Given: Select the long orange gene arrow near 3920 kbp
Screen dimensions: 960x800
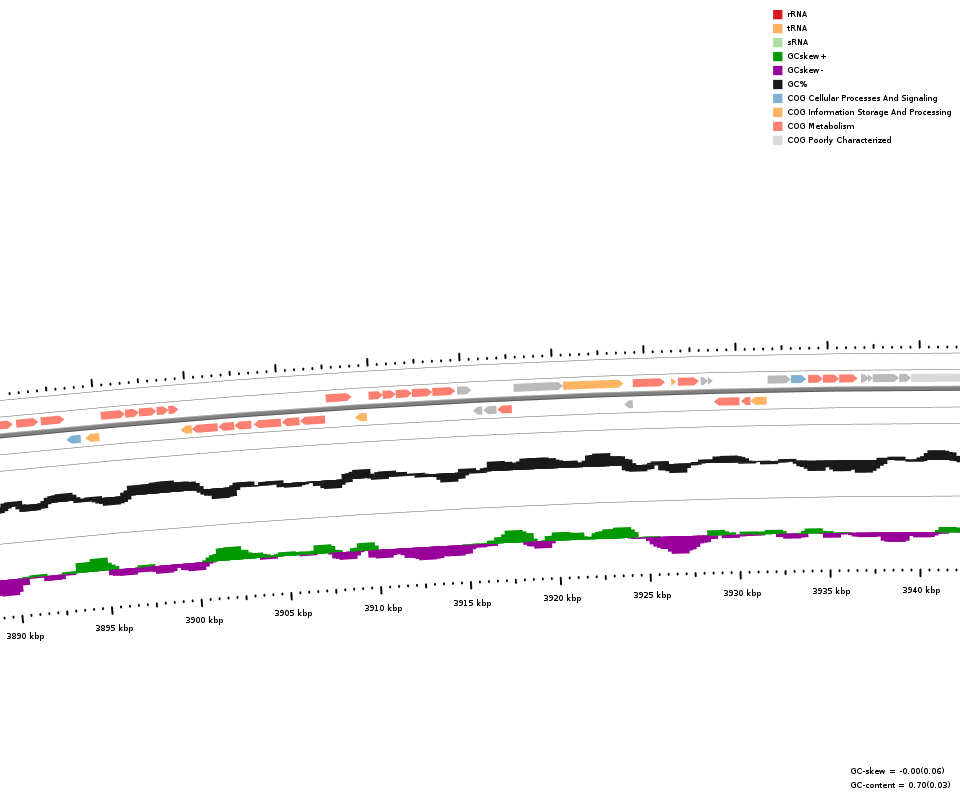Looking at the screenshot, I should (x=593, y=384).
